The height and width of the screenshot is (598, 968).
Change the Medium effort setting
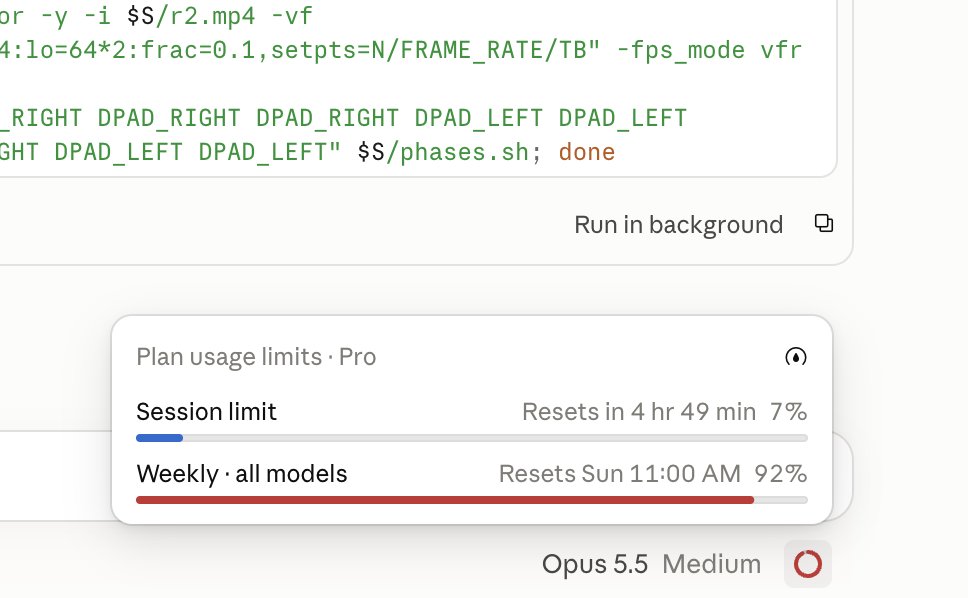click(711, 564)
